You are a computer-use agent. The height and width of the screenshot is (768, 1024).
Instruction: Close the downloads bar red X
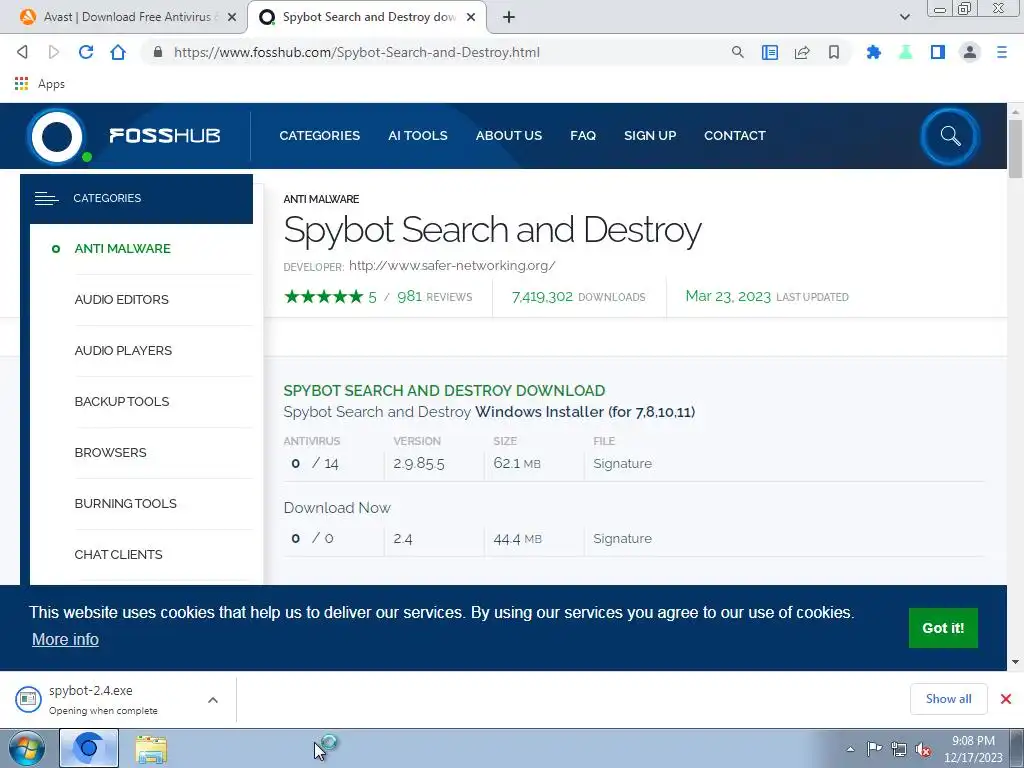(1006, 699)
